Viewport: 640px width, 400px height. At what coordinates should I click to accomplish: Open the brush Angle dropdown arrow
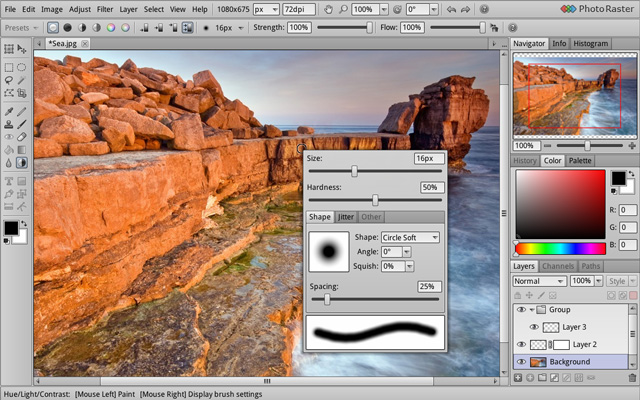click(407, 252)
